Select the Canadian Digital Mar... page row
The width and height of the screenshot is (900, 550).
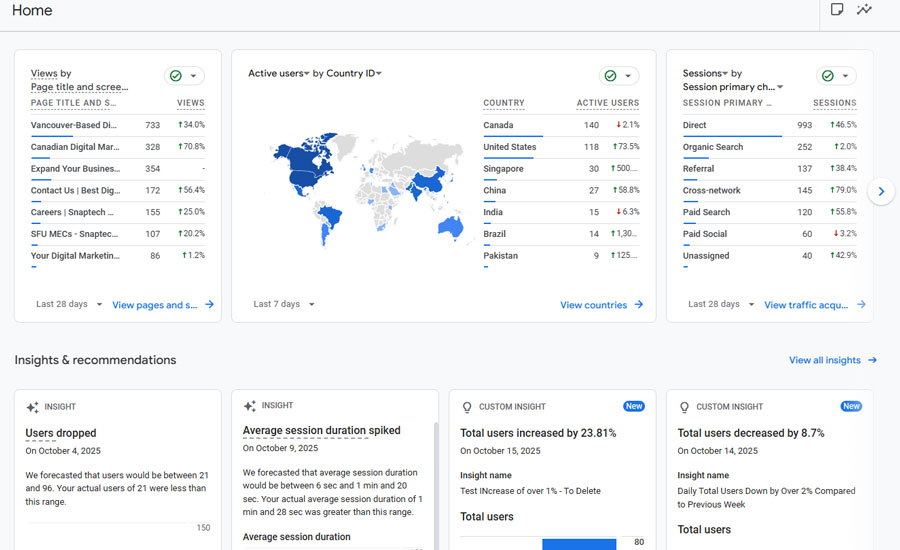(118, 147)
